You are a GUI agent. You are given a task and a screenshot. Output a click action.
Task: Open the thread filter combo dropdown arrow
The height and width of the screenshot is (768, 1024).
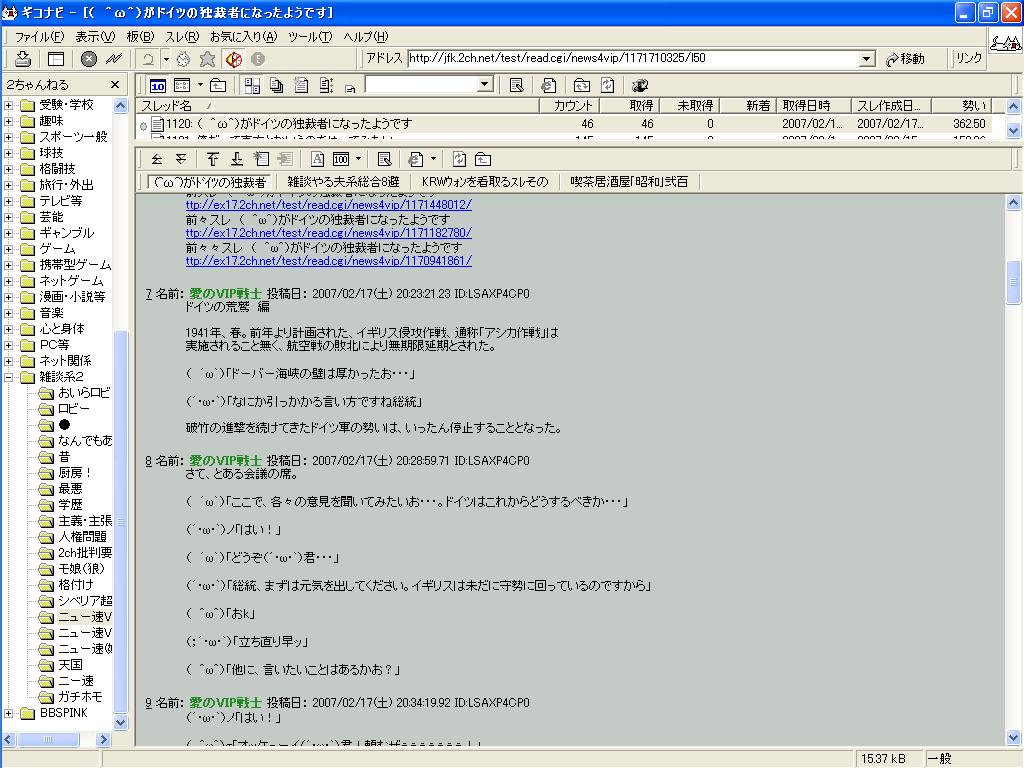[x=485, y=85]
